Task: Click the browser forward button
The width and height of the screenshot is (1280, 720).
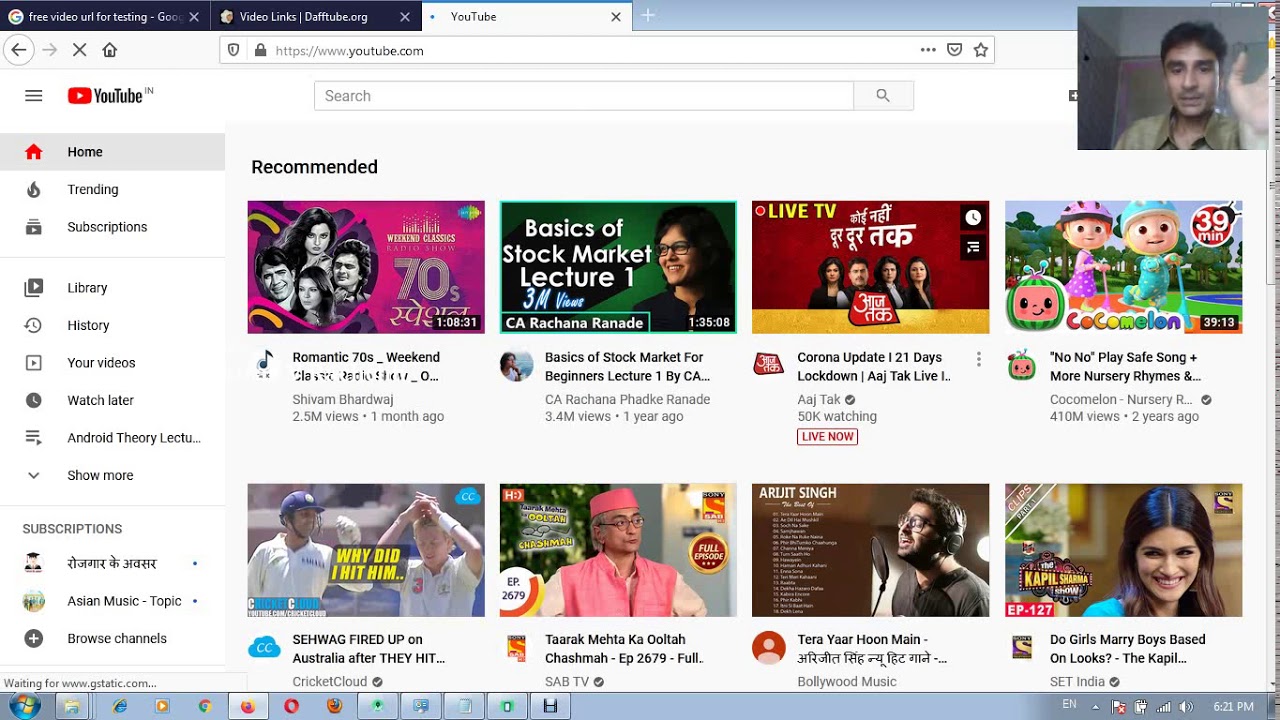Action: point(50,50)
